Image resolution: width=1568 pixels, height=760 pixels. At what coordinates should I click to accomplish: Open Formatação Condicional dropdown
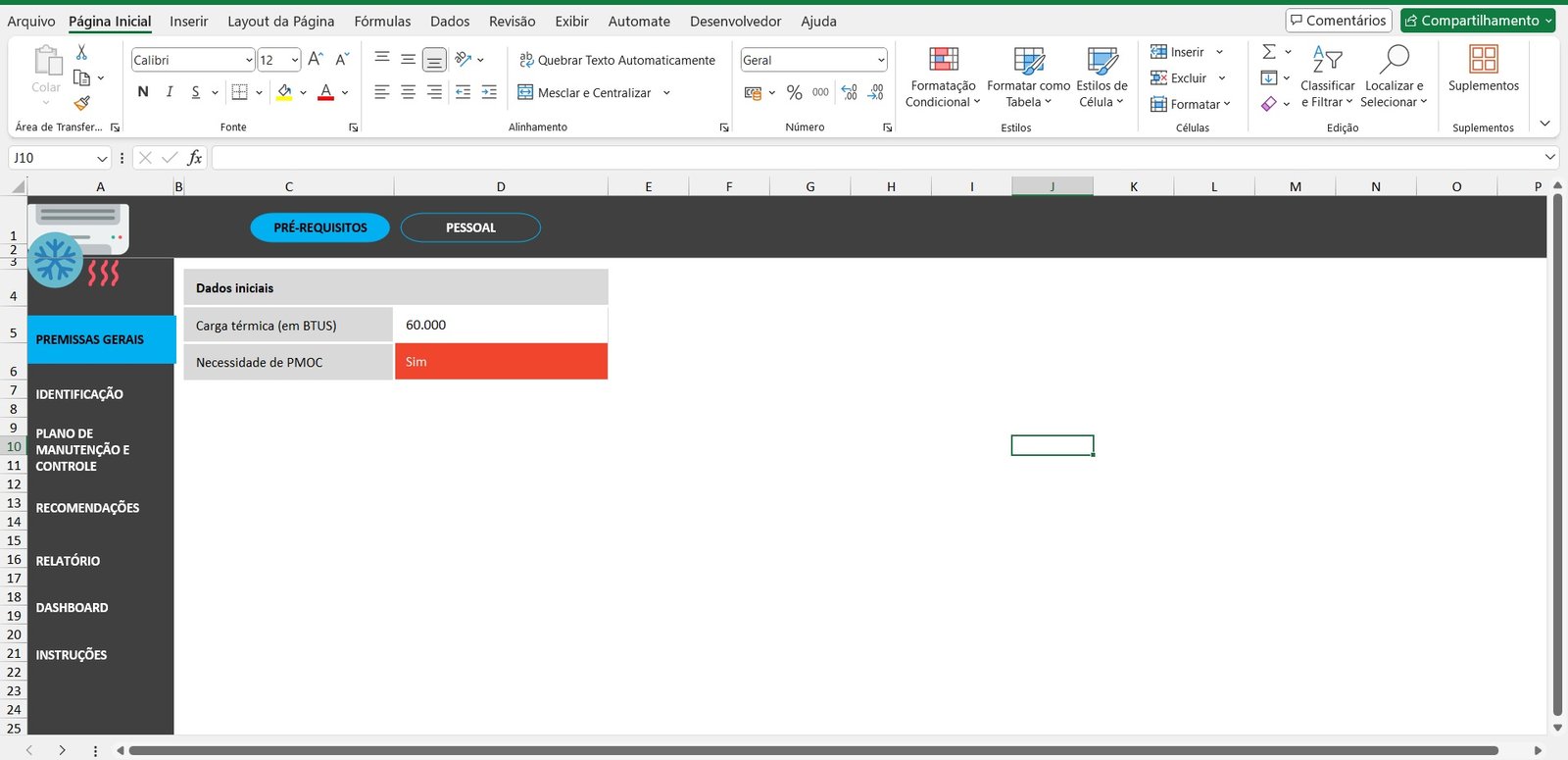(943, 76)
